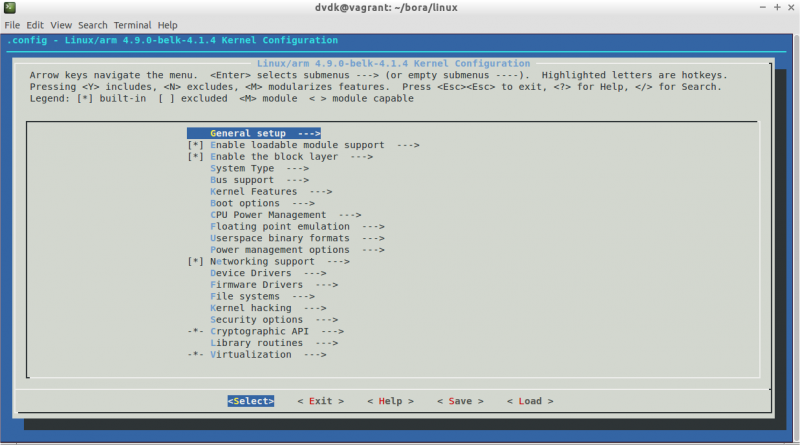800x445 pixels.
Task: Click the < Save > button
Action: (460, 401)
